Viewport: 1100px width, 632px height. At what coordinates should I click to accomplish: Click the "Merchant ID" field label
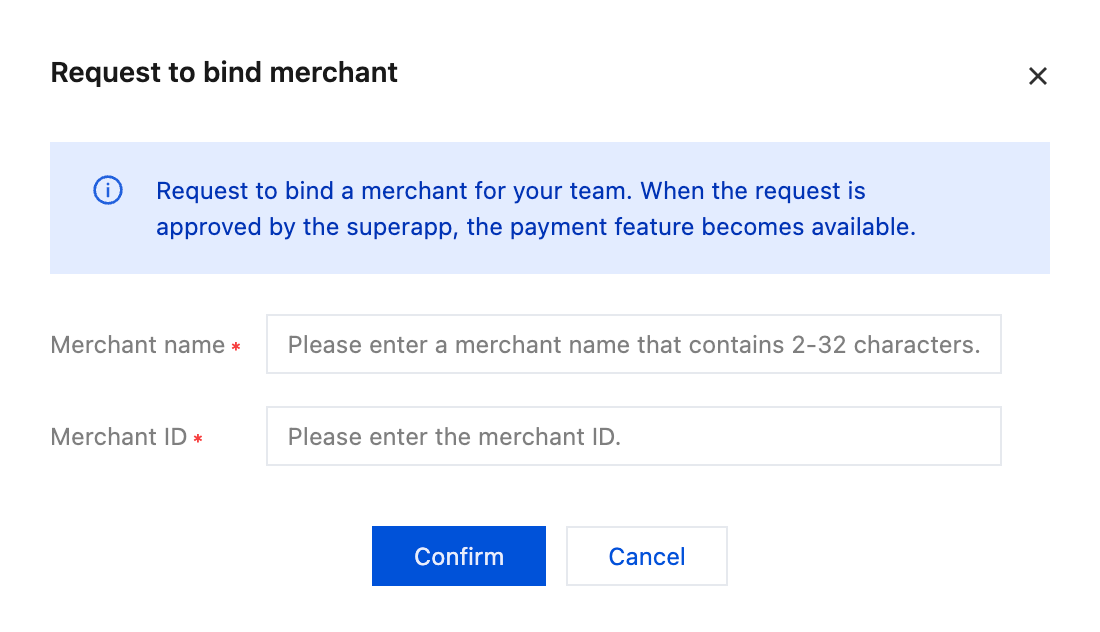click(x=119, y=437)
